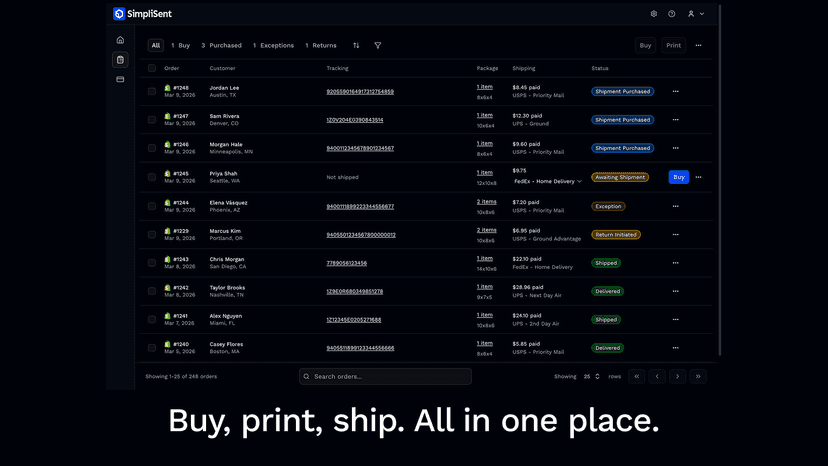Click search magnifier icon in search box
828x466 pixels.
[307, 377]
